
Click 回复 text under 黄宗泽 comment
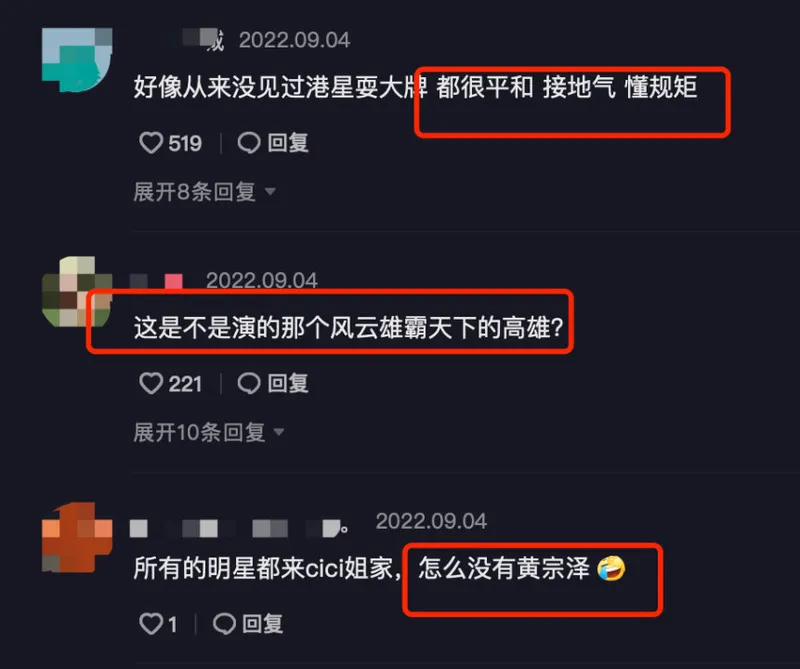pos(263,624)
